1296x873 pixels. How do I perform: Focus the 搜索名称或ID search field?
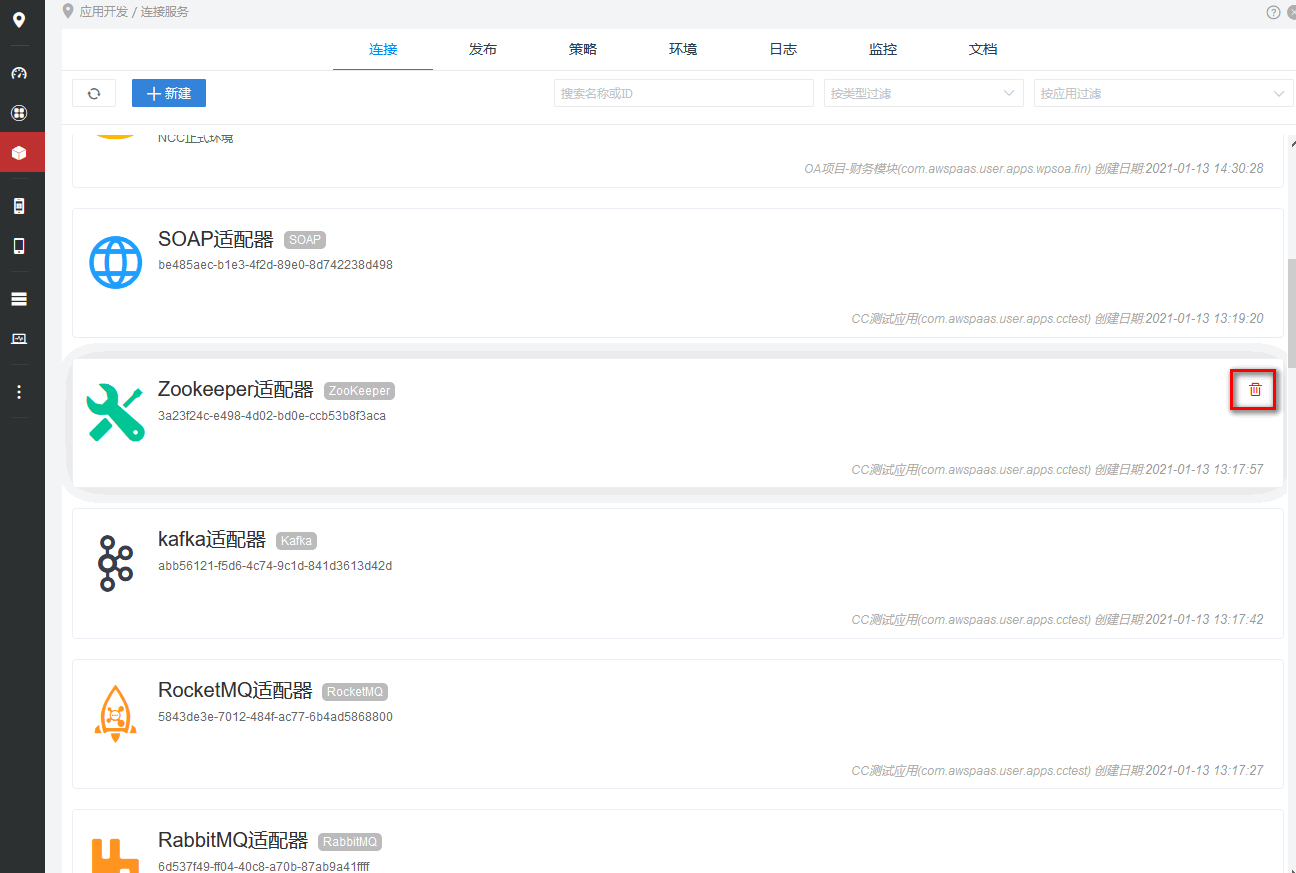point(684,93)
